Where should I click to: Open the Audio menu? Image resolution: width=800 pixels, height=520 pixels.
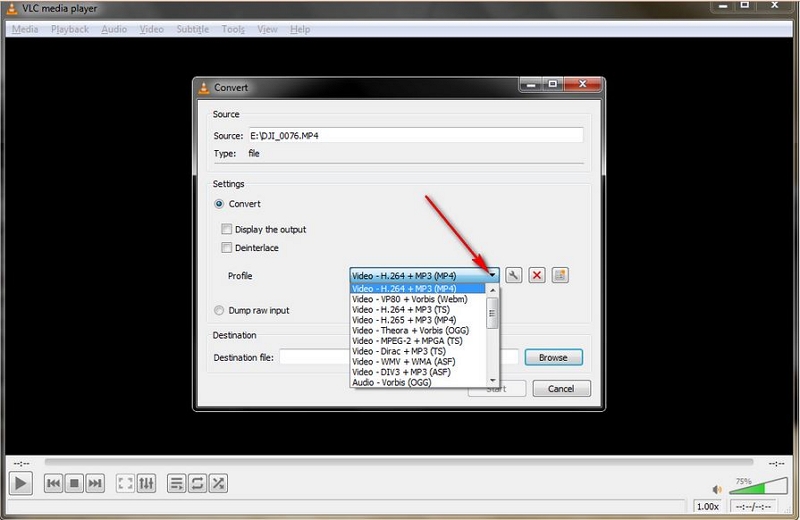point(114,29)
